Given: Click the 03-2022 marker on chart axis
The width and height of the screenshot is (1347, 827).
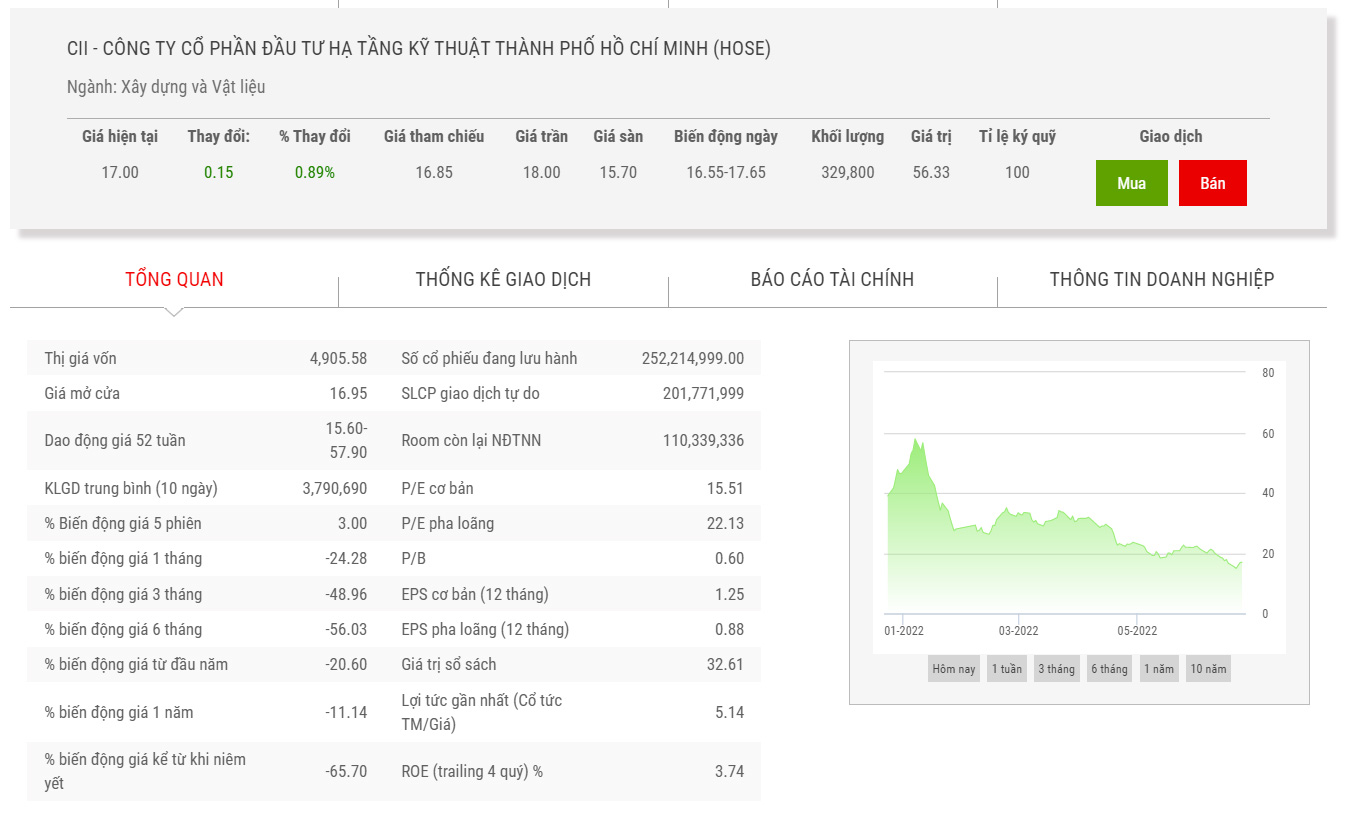Looking at the screenshot, I should [1018, 630].
